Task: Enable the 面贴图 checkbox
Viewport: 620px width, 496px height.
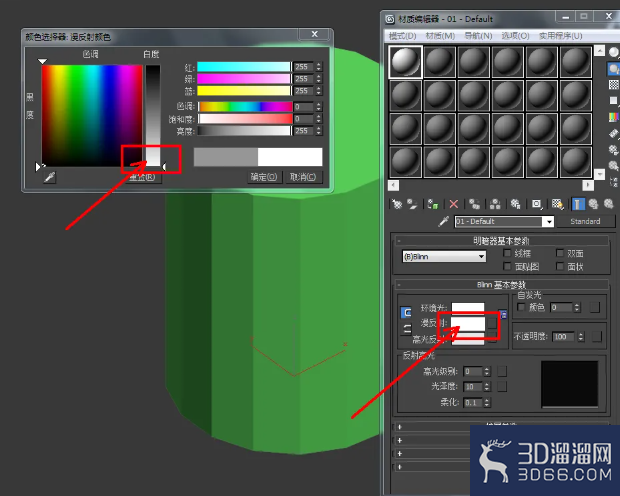Action: 507,266
